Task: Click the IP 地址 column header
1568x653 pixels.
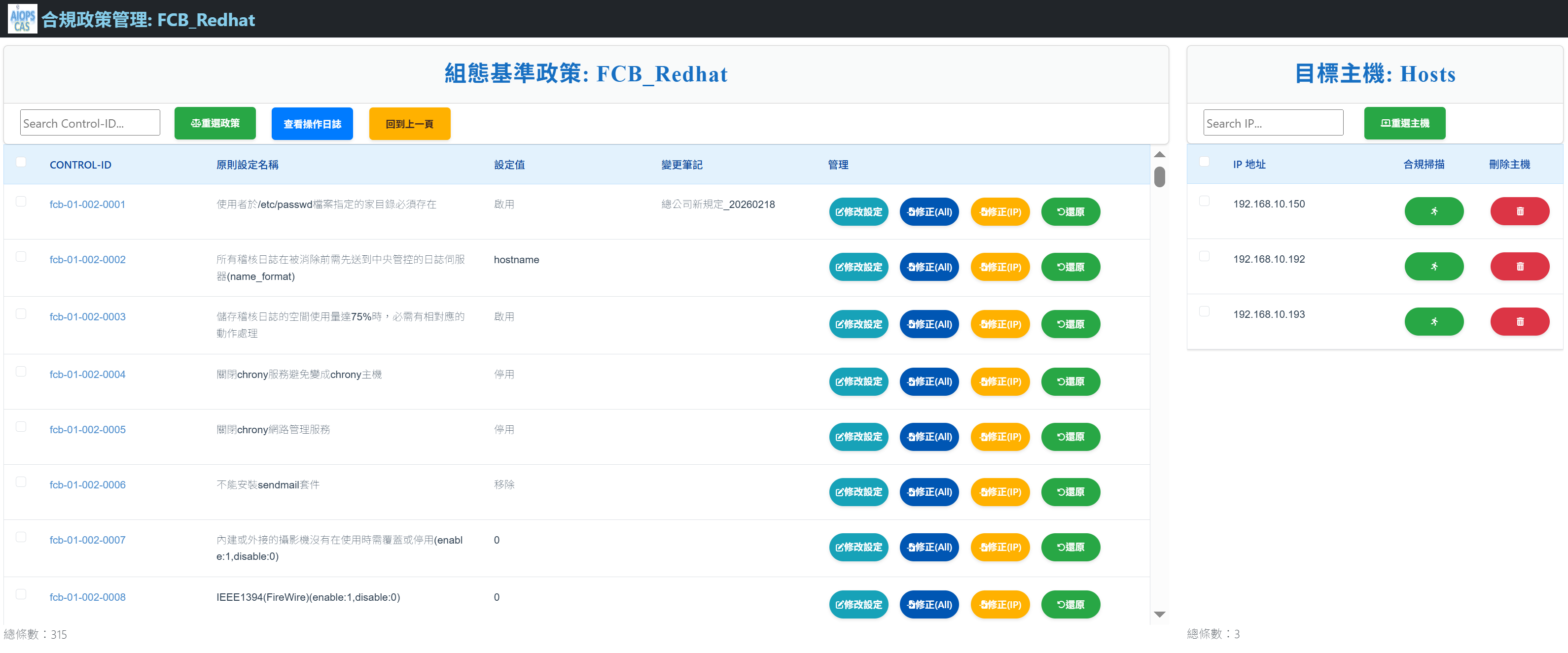Action: pos(1248,164)
